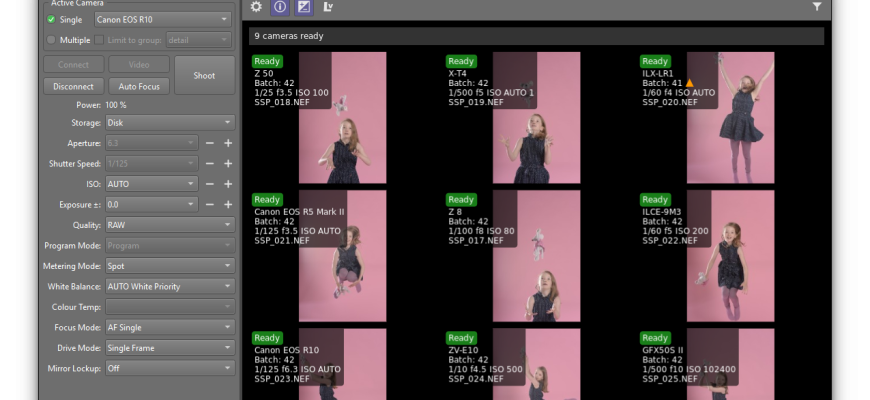Open the Storage dropdown
This screenshot has height=400, width=870.
coord(170,123)
